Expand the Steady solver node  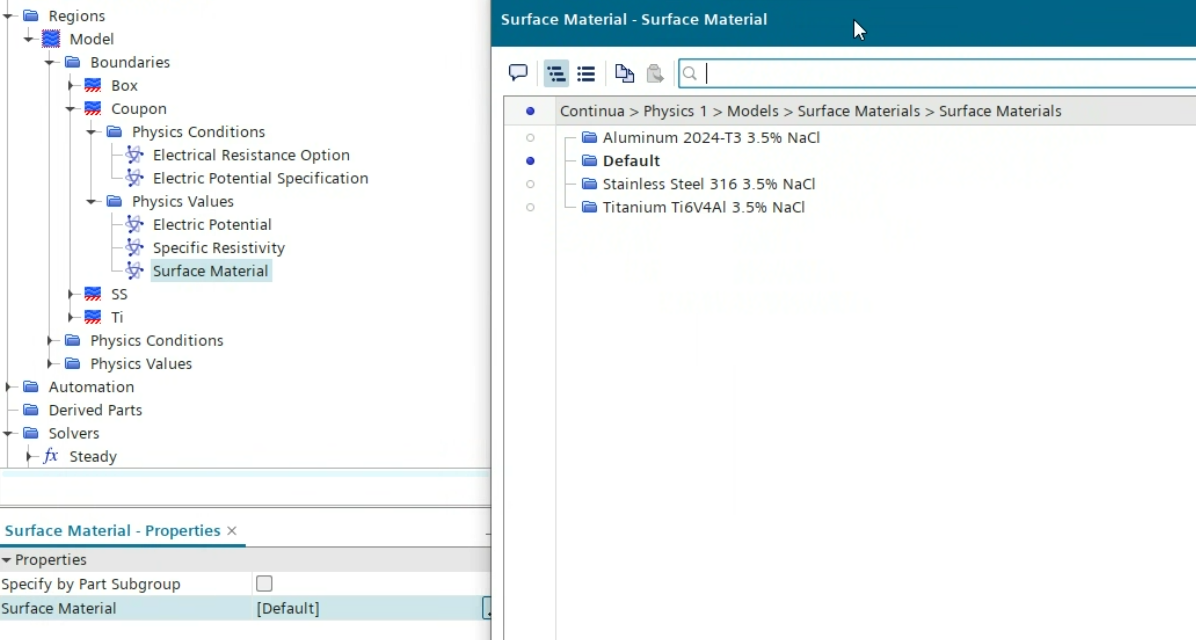coord(29,456)
